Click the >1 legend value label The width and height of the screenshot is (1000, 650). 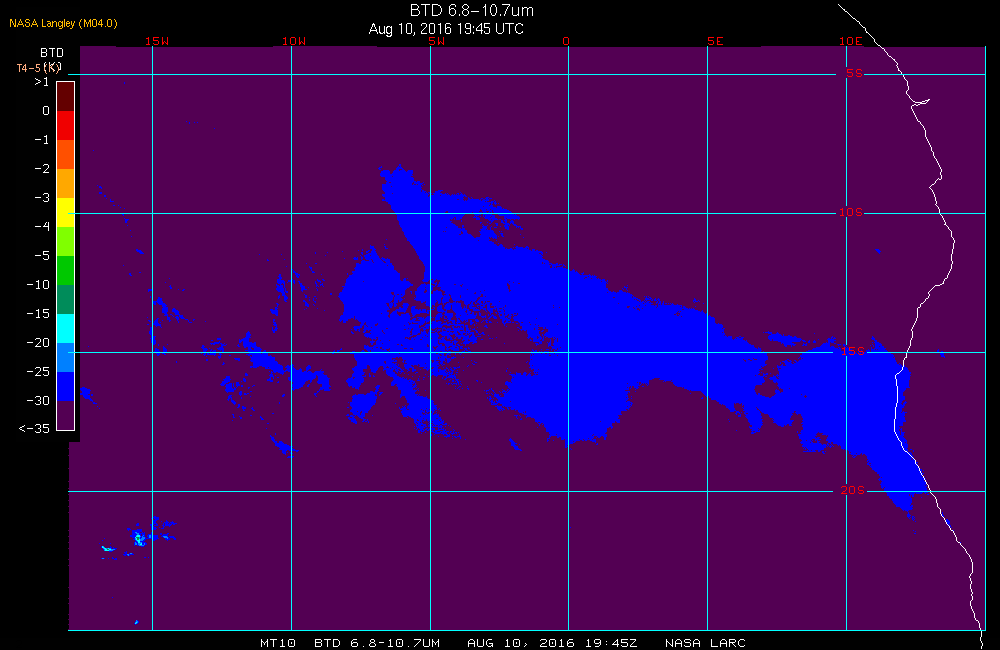click(41, 82)
